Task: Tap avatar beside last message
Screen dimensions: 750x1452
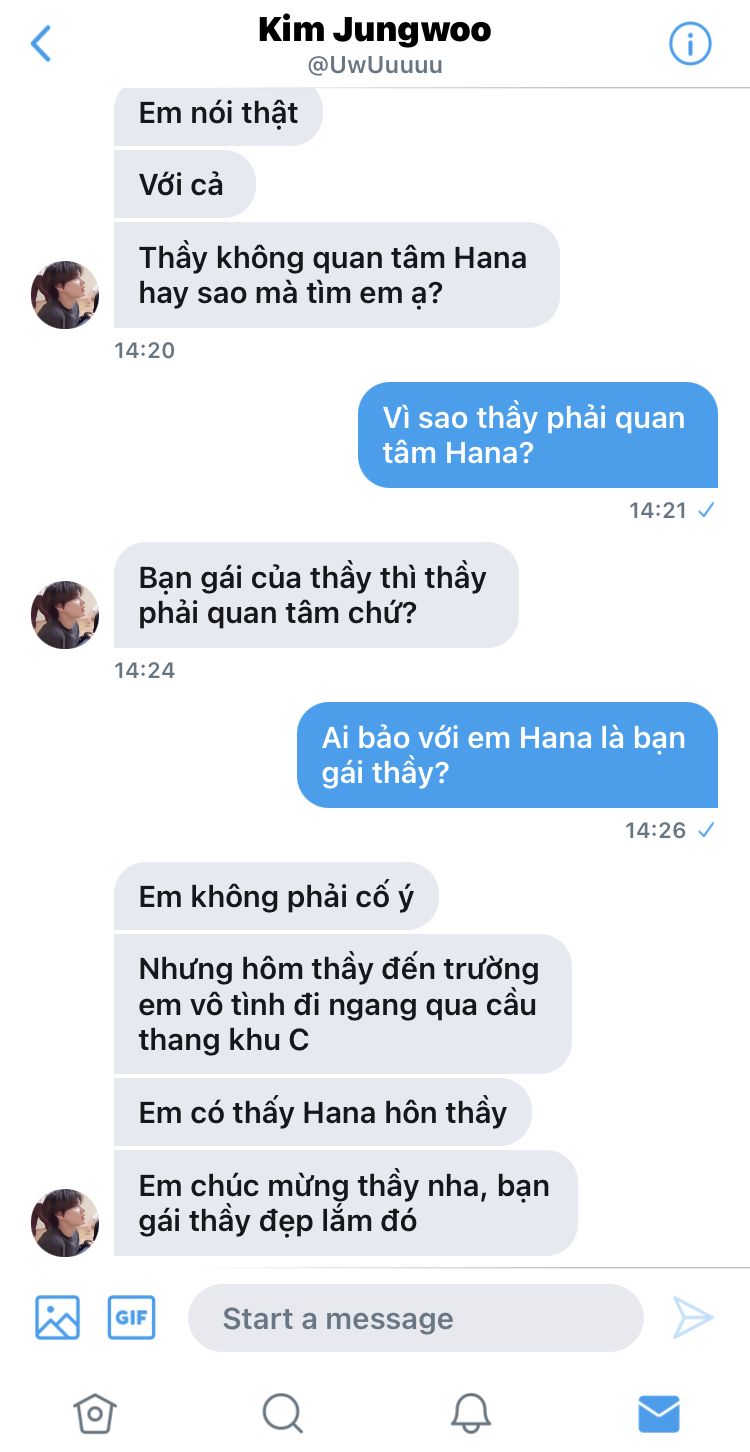Action: [x=65, y=1223]
